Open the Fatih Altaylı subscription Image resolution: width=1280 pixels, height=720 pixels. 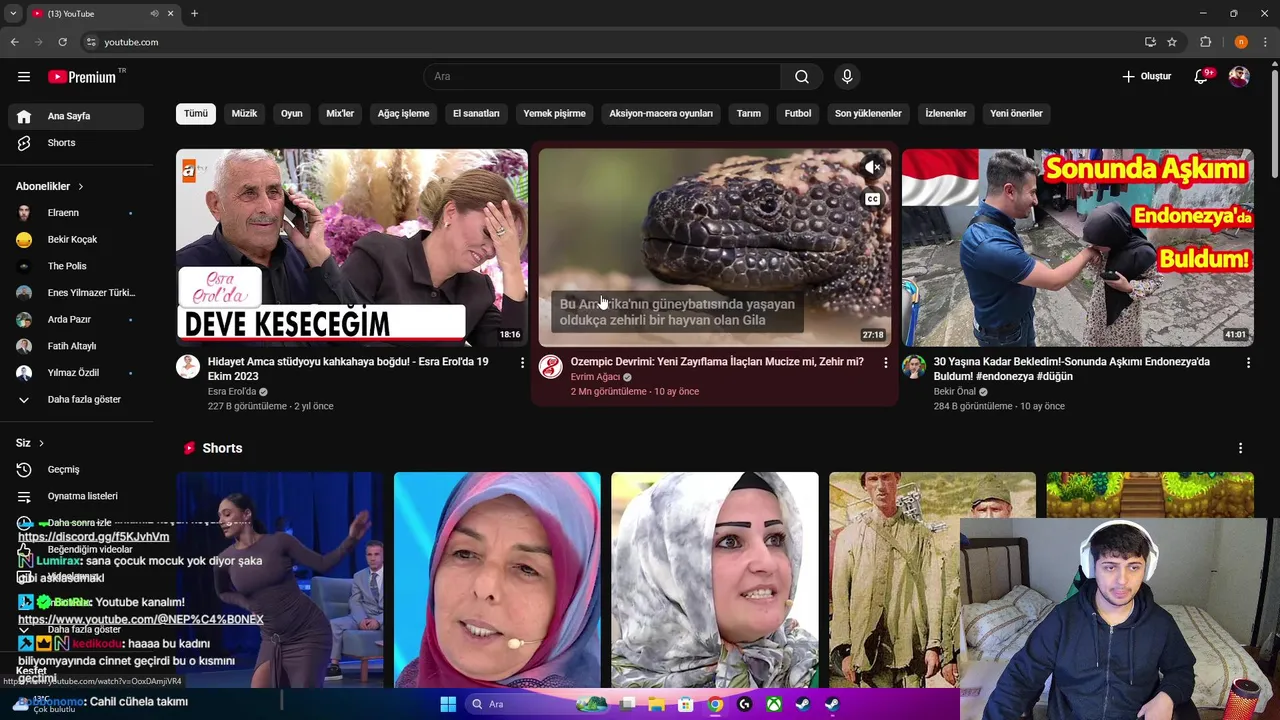point(76,346)
